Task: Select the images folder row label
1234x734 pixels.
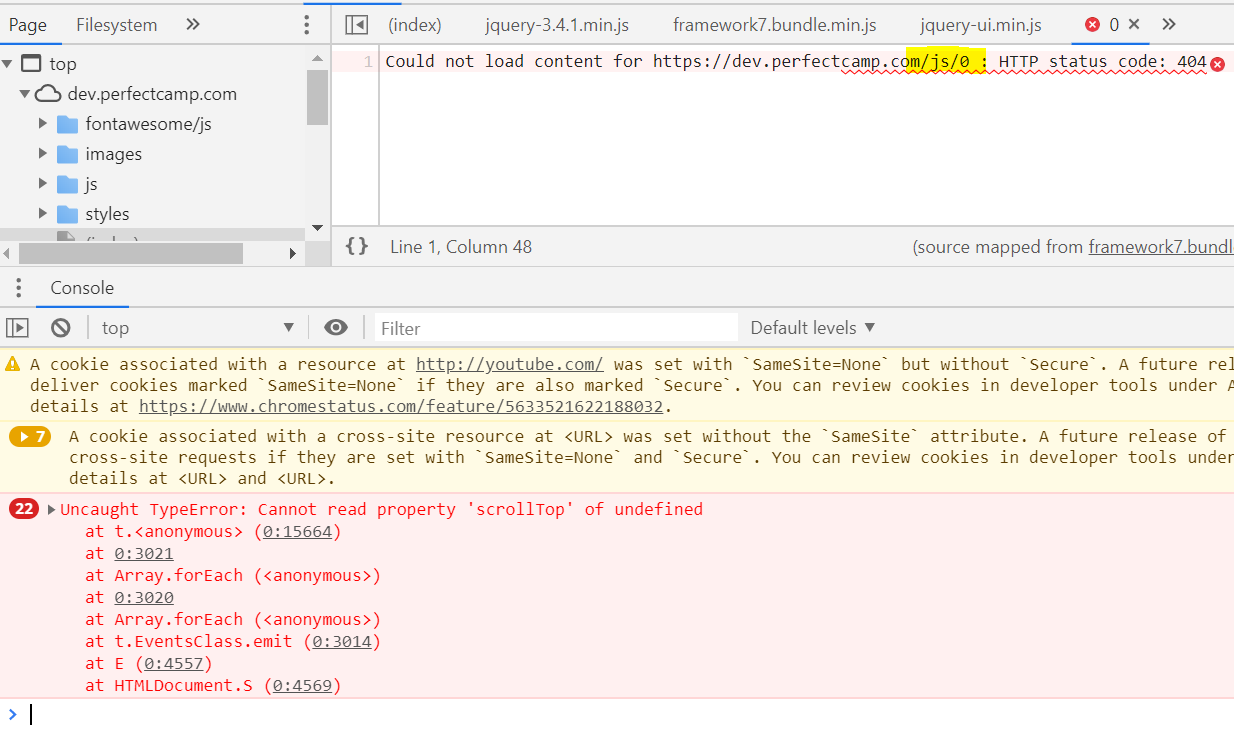Action: (114, 154)
